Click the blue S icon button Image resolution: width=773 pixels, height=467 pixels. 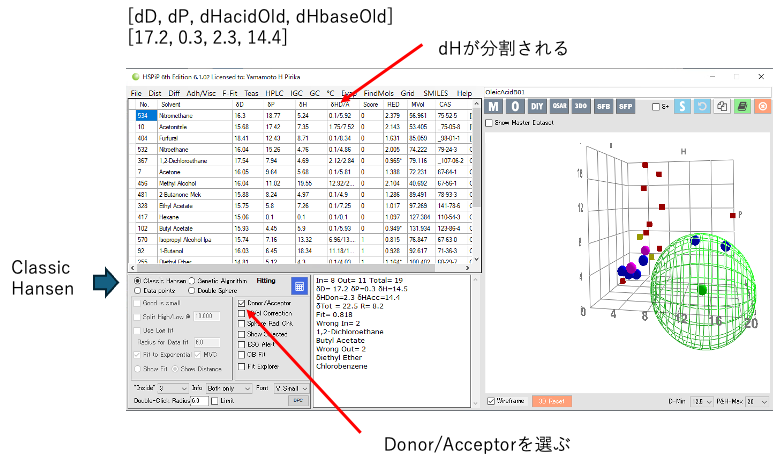(682, 106)
